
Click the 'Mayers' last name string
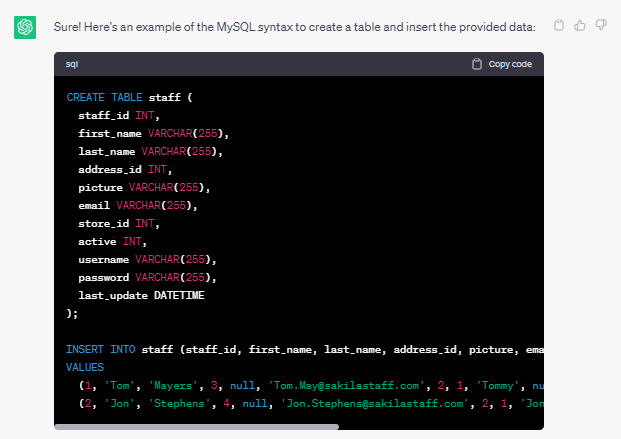pos(173,386)
